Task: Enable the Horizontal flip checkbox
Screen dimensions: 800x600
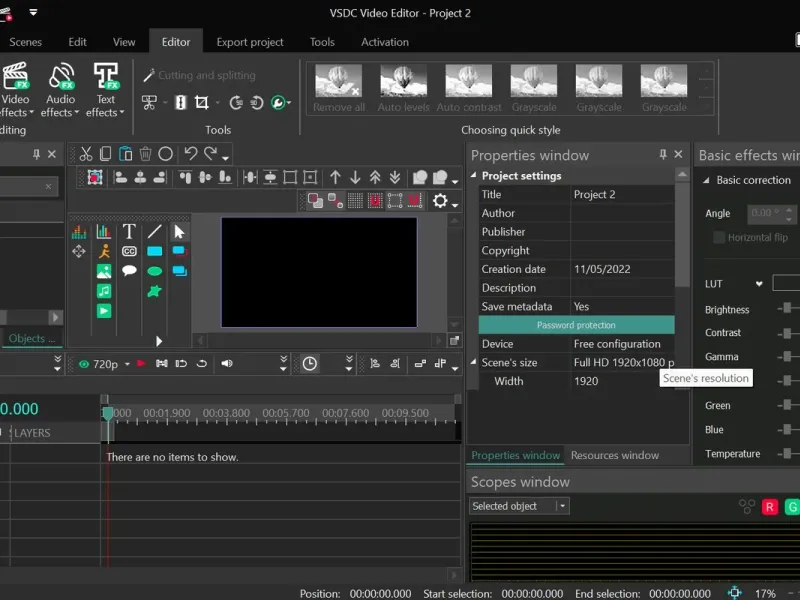Action: pyautogui.click(x=719, y=238)
